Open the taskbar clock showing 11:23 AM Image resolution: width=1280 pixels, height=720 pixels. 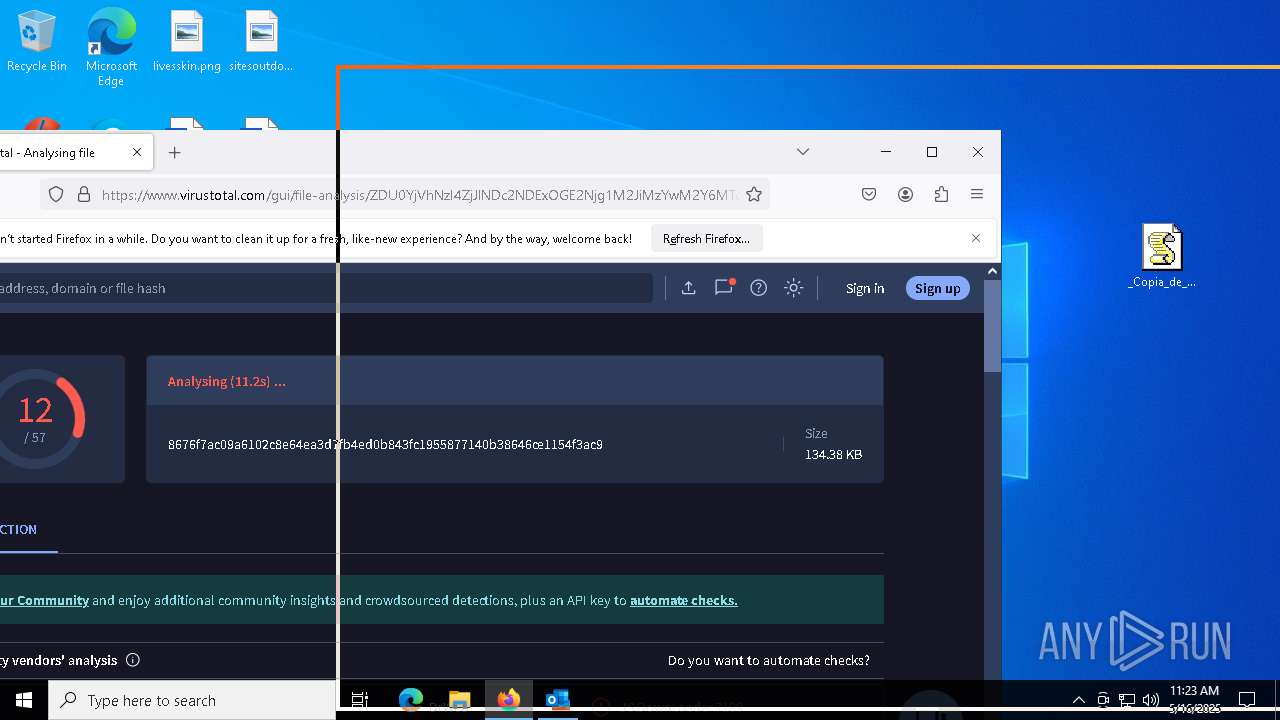1194,700
